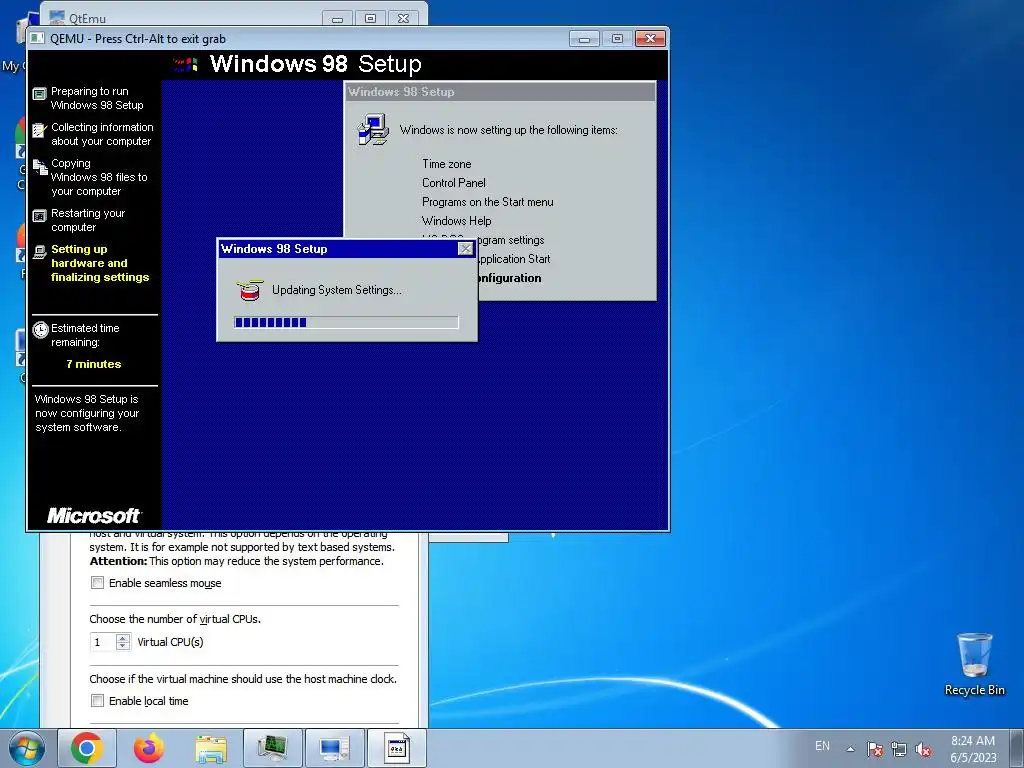Image resolution: width=1024 pixels, height=768 pixels.
Task: Click the Updating System Settings drum icon
Action: (249, 291)
